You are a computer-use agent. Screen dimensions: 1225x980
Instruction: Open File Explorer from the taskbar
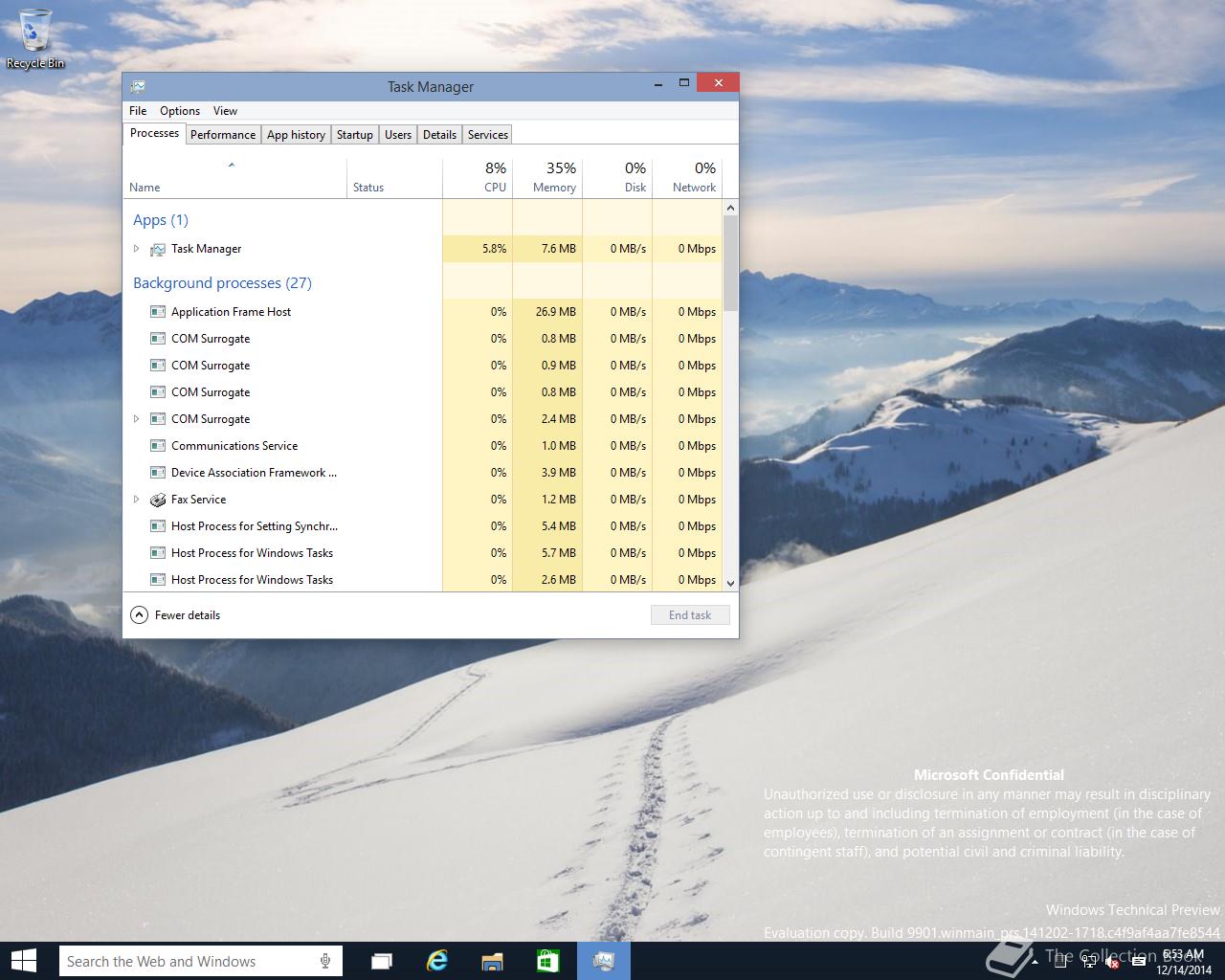pyautogui.click(x=493, y=961)
